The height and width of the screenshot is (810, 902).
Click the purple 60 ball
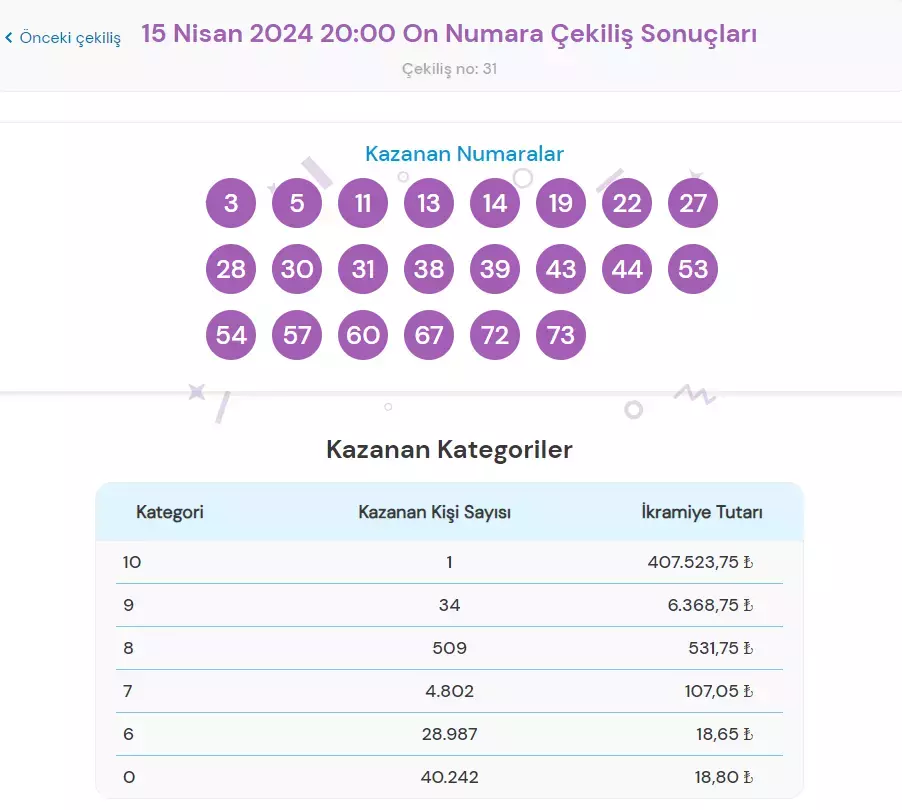pos(363,335)
